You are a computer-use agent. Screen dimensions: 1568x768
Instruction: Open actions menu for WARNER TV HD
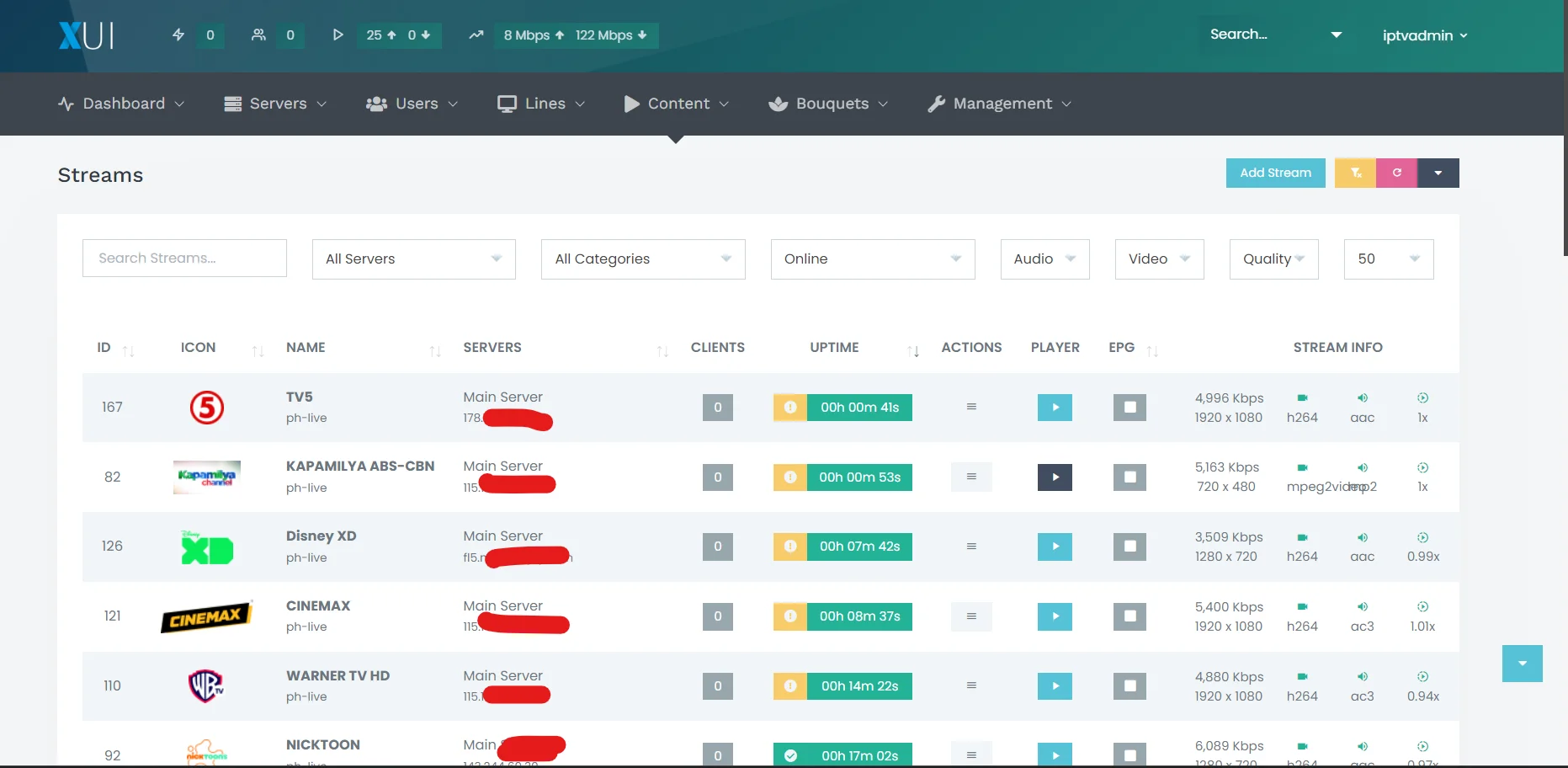click(971, 685)
